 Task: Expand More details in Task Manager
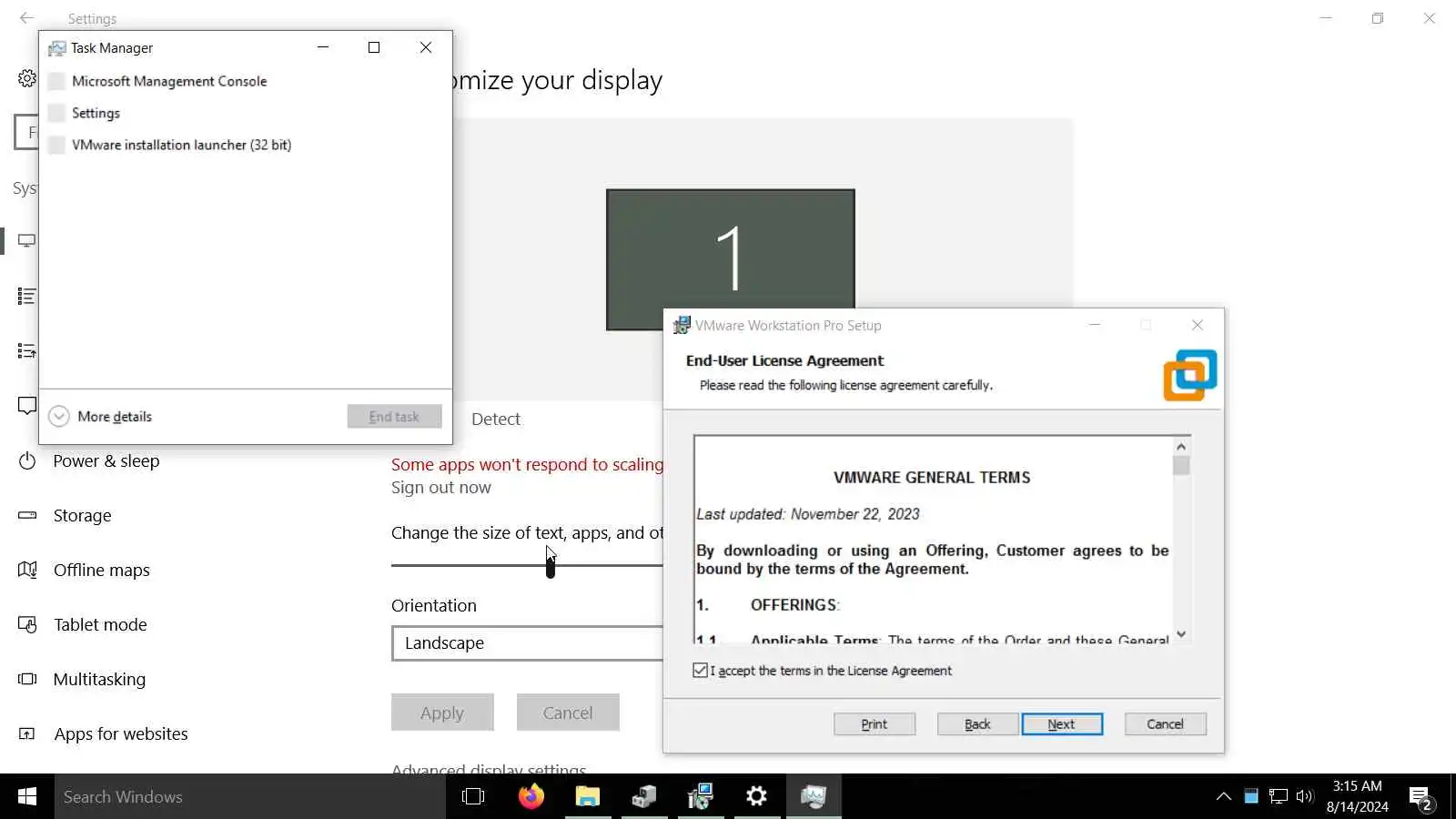tap(100, 417)
